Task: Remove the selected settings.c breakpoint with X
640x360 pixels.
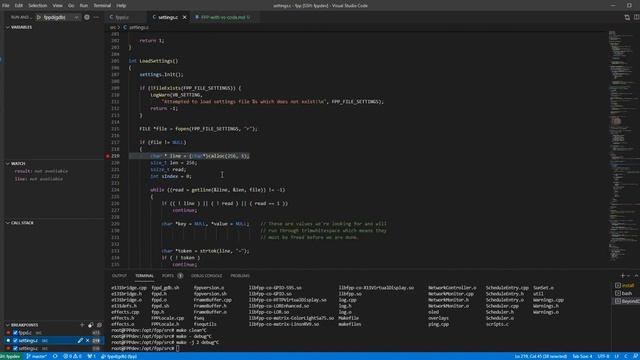Action: (87, 340)
